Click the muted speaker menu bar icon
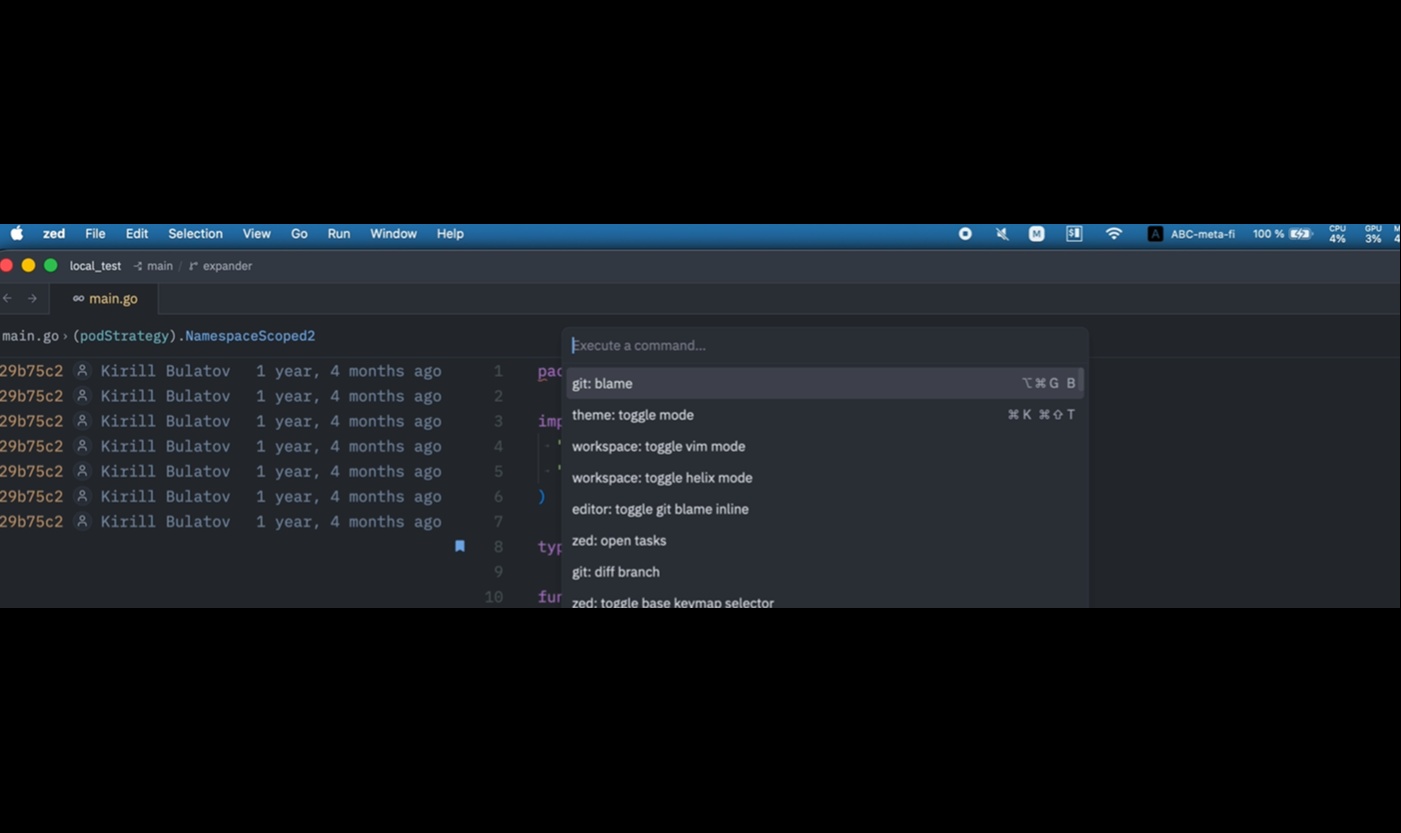The height and width of the screenshot is (833, 1401). click(1001, 234)
